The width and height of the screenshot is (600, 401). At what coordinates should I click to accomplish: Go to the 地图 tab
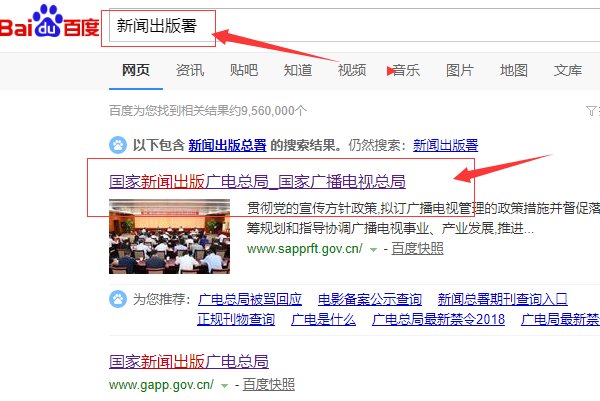[x=514, y=70]
